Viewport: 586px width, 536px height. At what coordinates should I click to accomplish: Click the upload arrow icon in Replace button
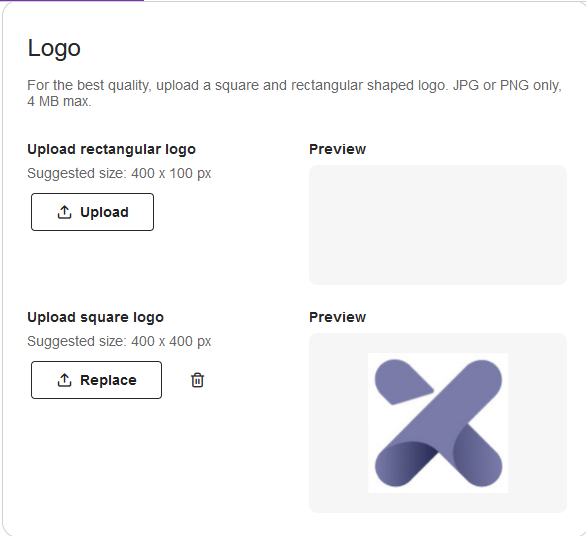[x=64, y=380]
